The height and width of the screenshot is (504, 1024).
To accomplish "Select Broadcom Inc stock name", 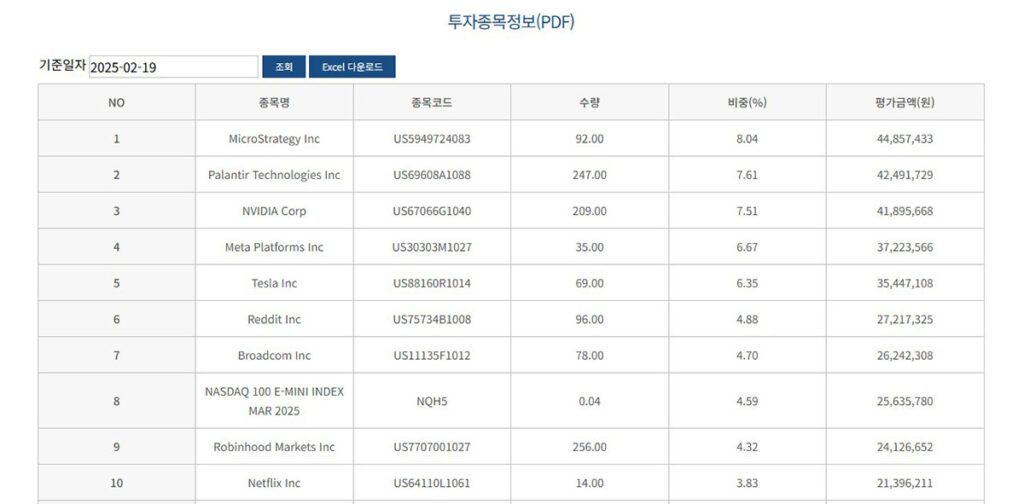I will pyautogui.click(x=274, y=356).
